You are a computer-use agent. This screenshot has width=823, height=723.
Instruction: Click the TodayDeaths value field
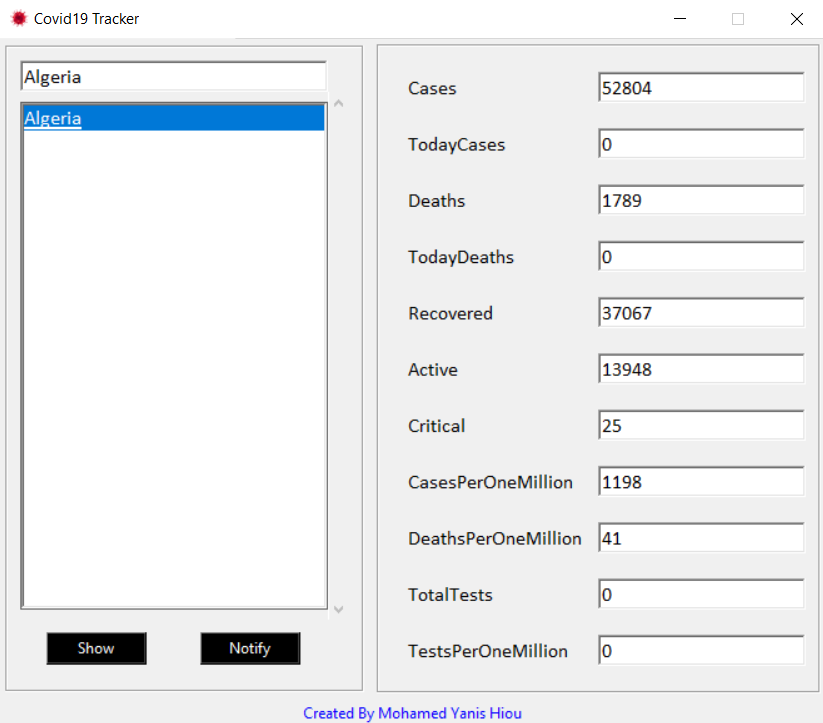701,257
